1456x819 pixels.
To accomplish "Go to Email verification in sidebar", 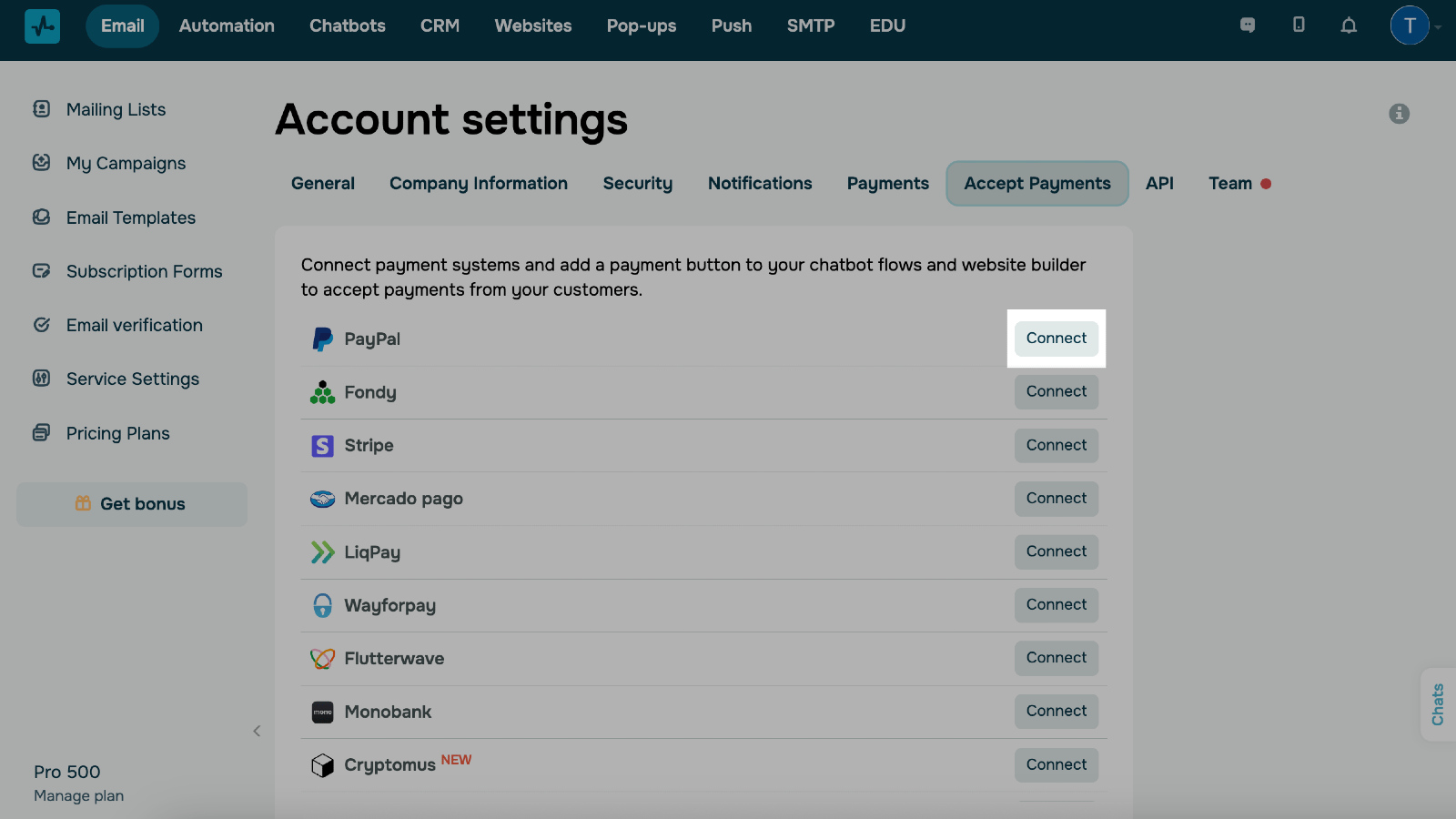I will click(x=134, y=326).
